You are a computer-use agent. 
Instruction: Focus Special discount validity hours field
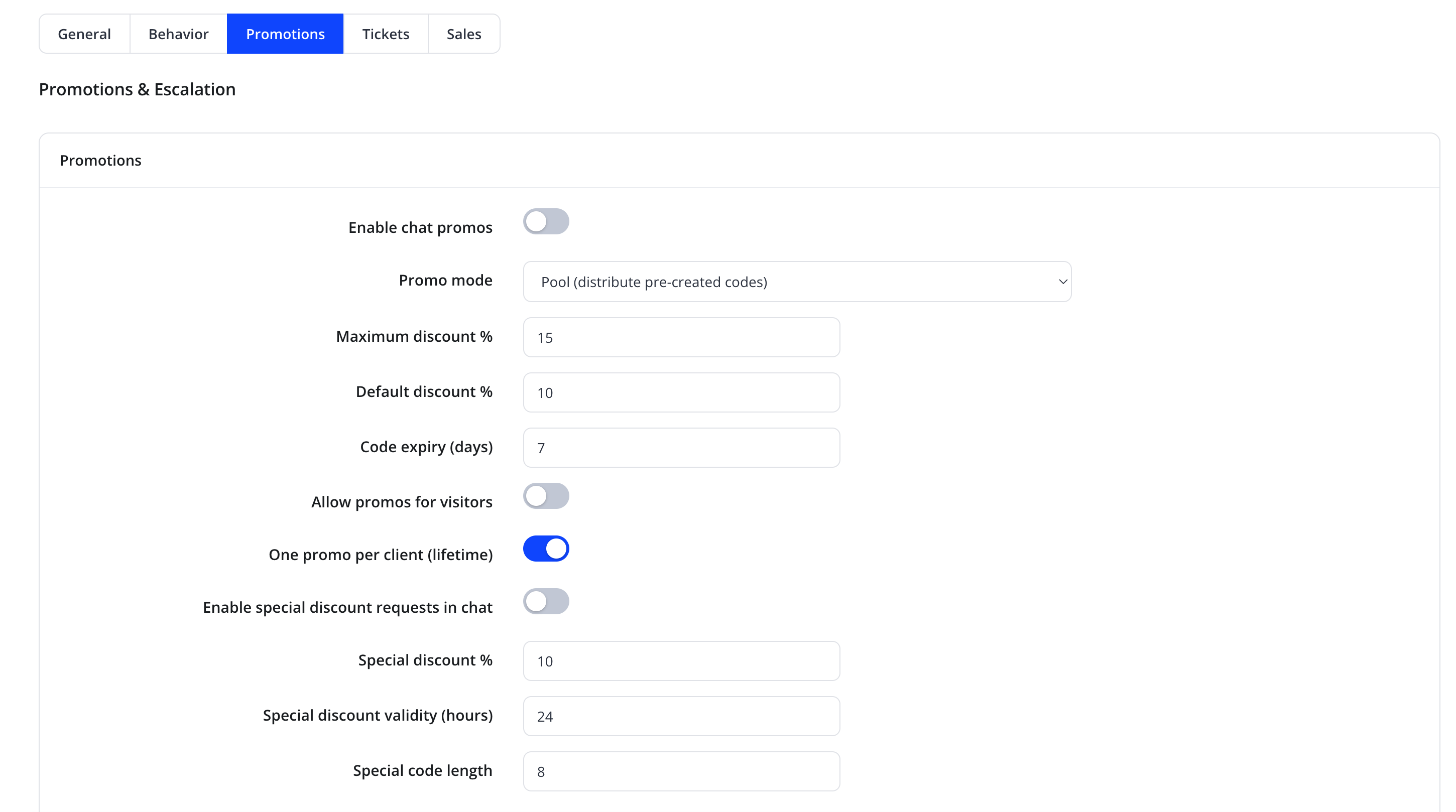(x=682, y=716)
